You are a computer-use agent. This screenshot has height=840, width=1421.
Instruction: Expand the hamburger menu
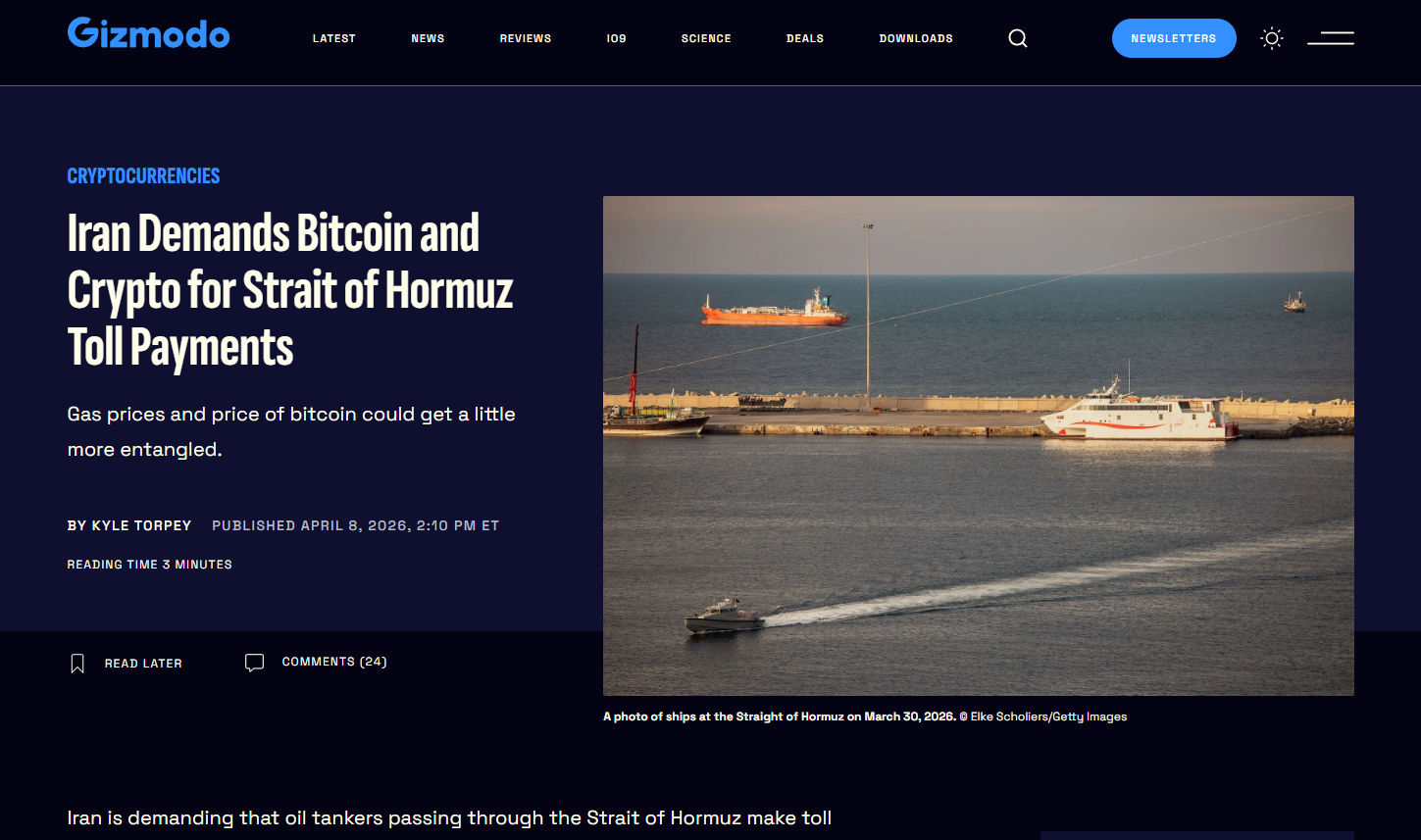pyautogui.click(x=1331, y=38)
